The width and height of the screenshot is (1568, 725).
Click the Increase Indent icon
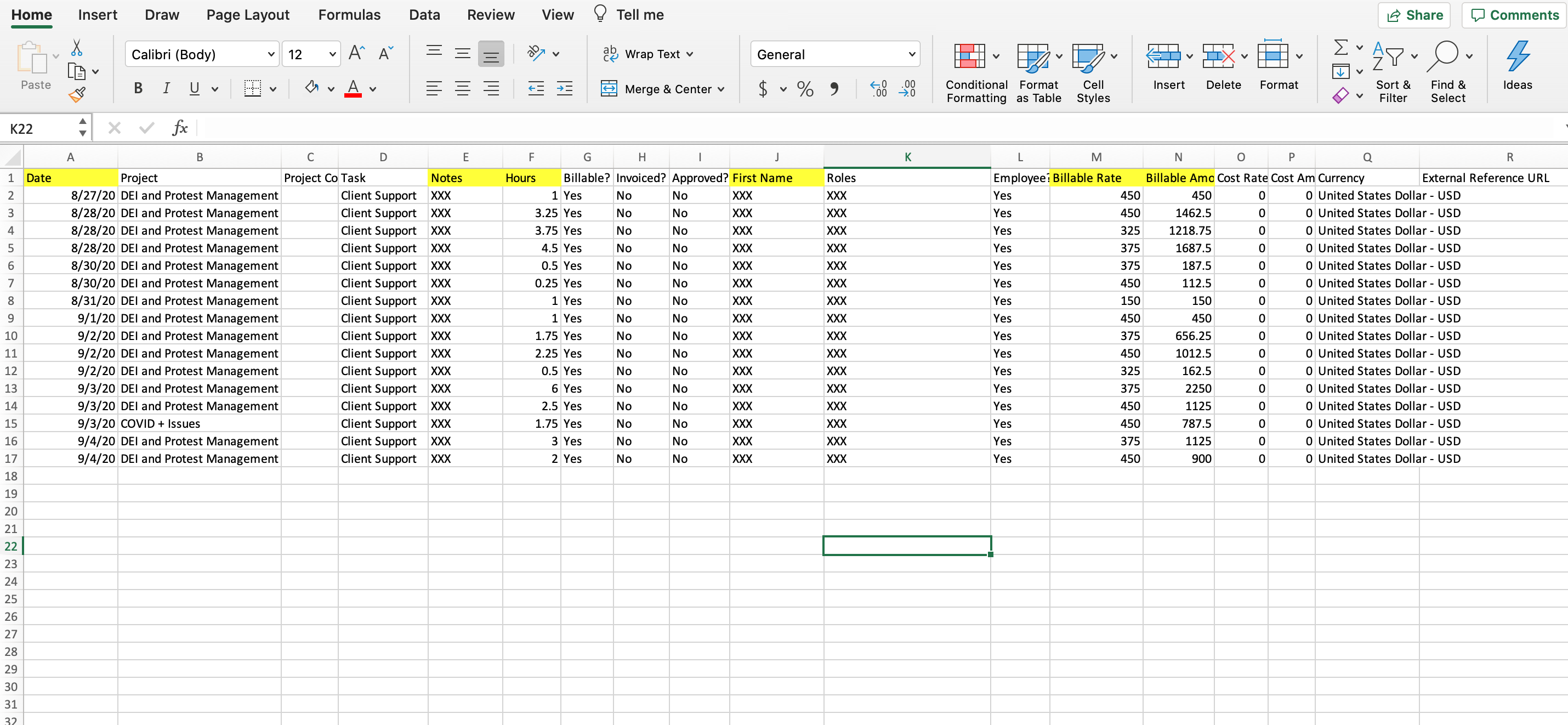564,89
